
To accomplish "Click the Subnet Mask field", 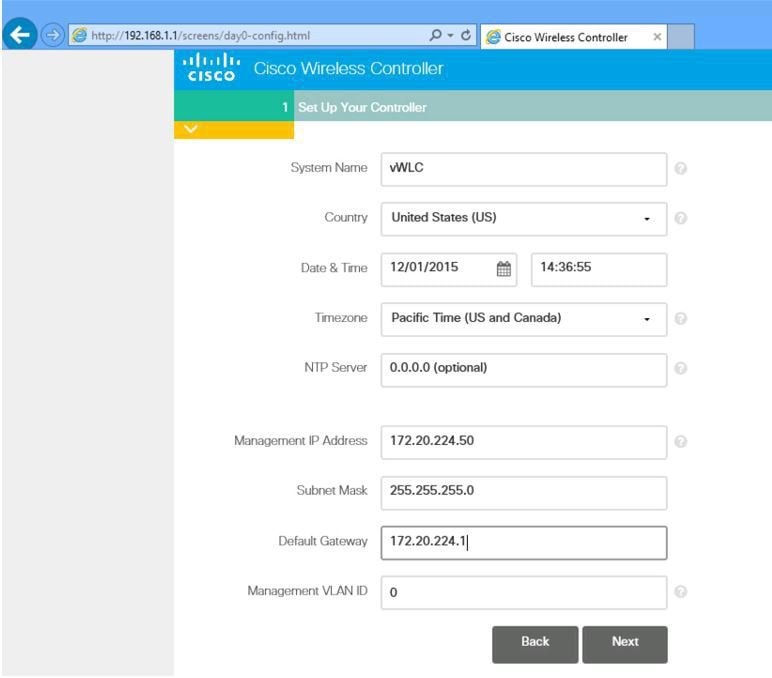I will tap(524, 493).
